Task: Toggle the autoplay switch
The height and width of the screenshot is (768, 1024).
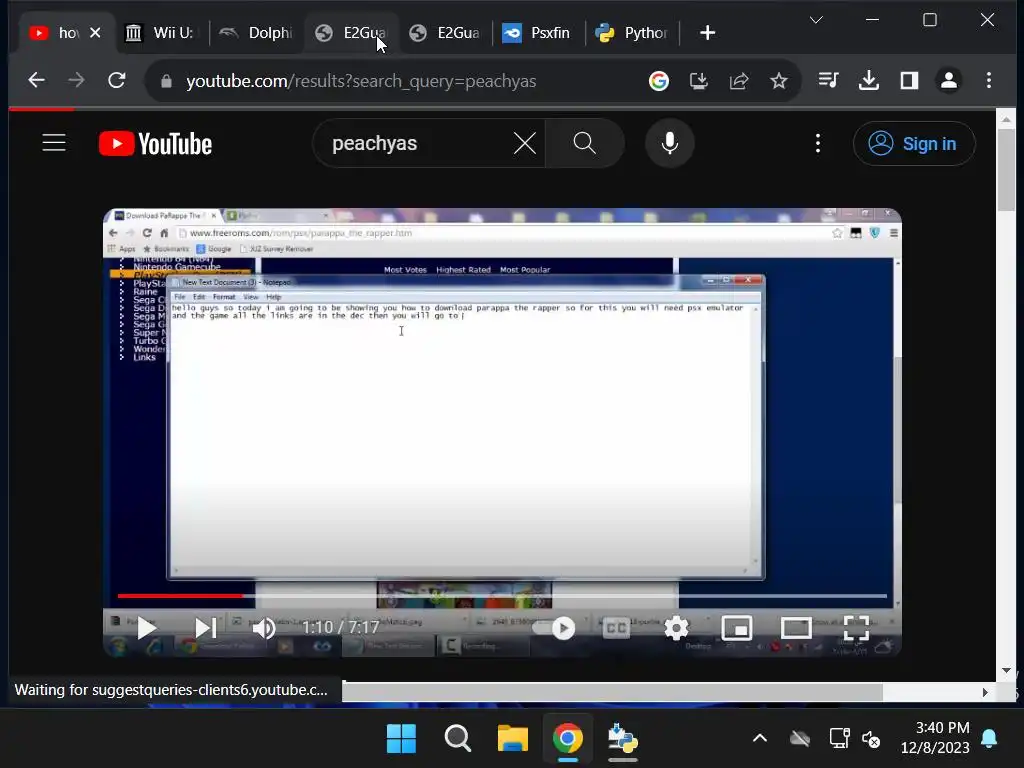Action: click(554, 628)
